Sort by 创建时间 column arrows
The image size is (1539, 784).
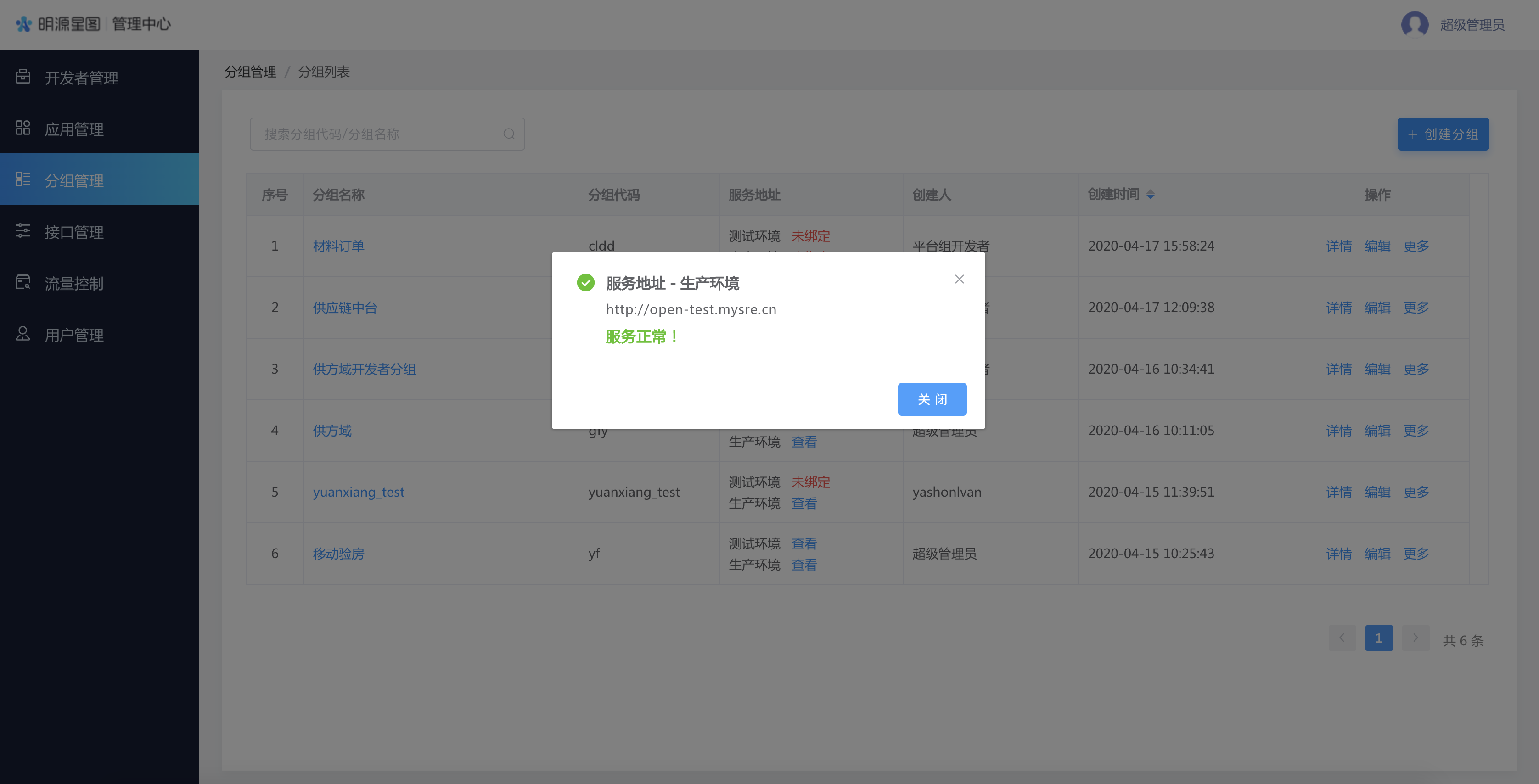[1150, 195]
